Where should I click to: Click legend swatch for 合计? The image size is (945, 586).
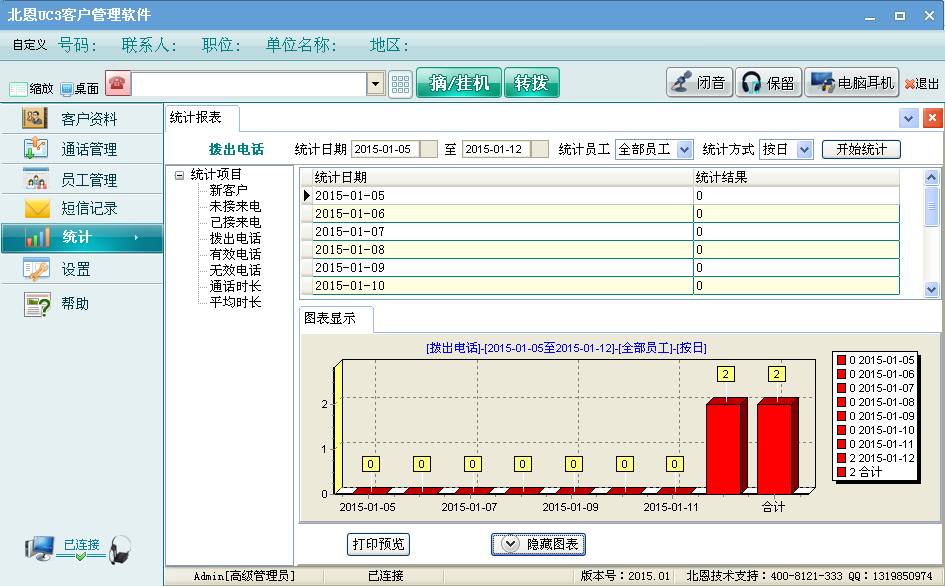pyautogui.click(x=841, y=472)
